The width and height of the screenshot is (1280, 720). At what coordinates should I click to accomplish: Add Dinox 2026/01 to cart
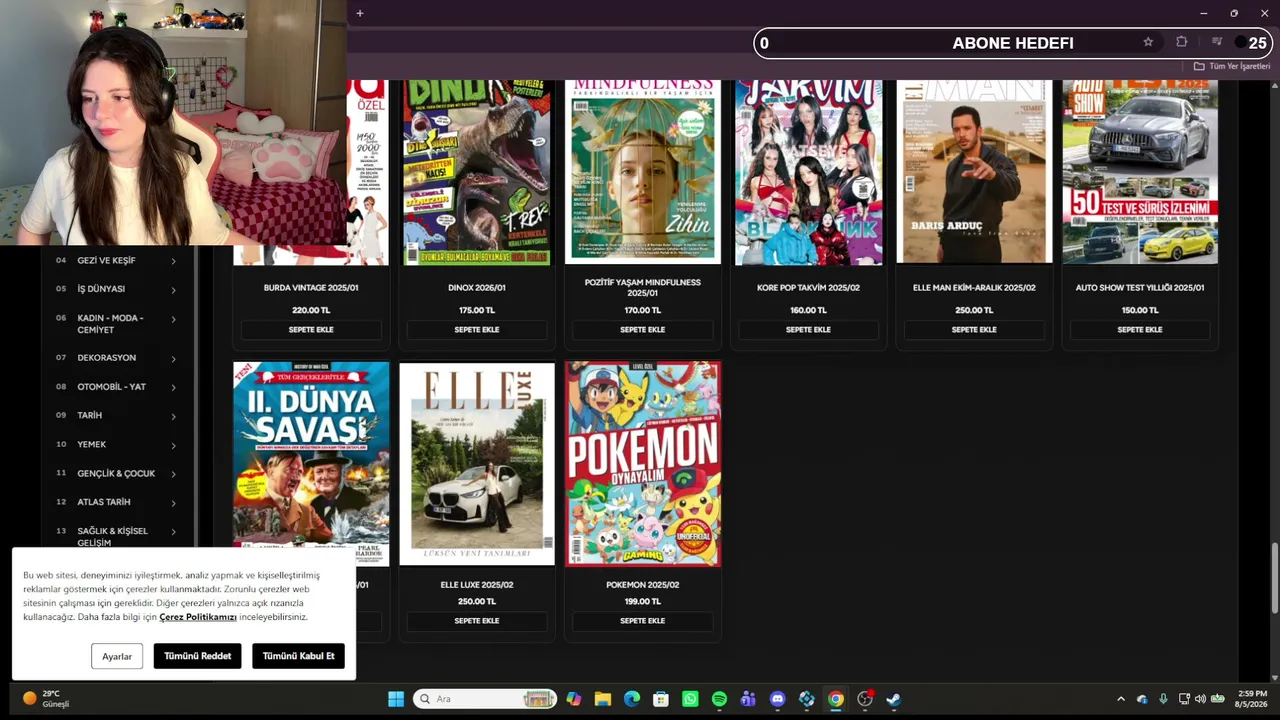[477, 330]
